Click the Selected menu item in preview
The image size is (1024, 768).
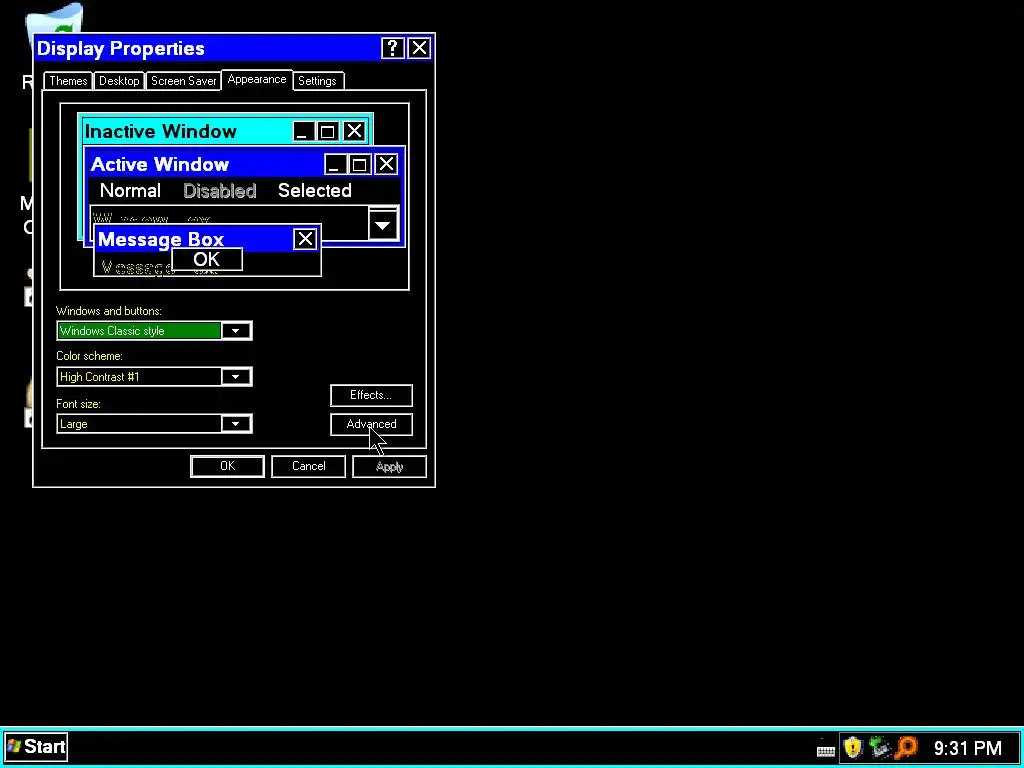pos(315,191)
